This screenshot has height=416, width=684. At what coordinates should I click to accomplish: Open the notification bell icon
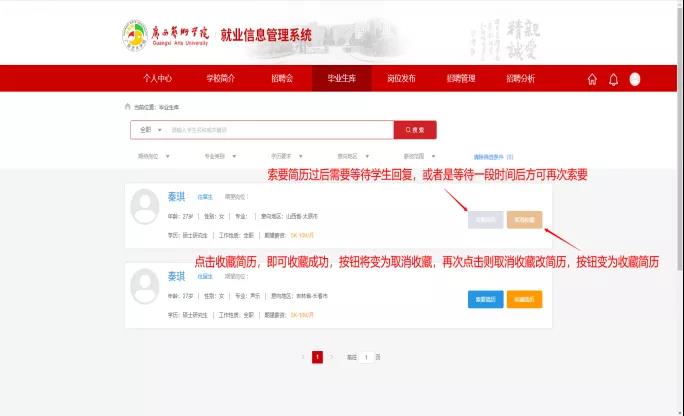[x=613, y=80]
